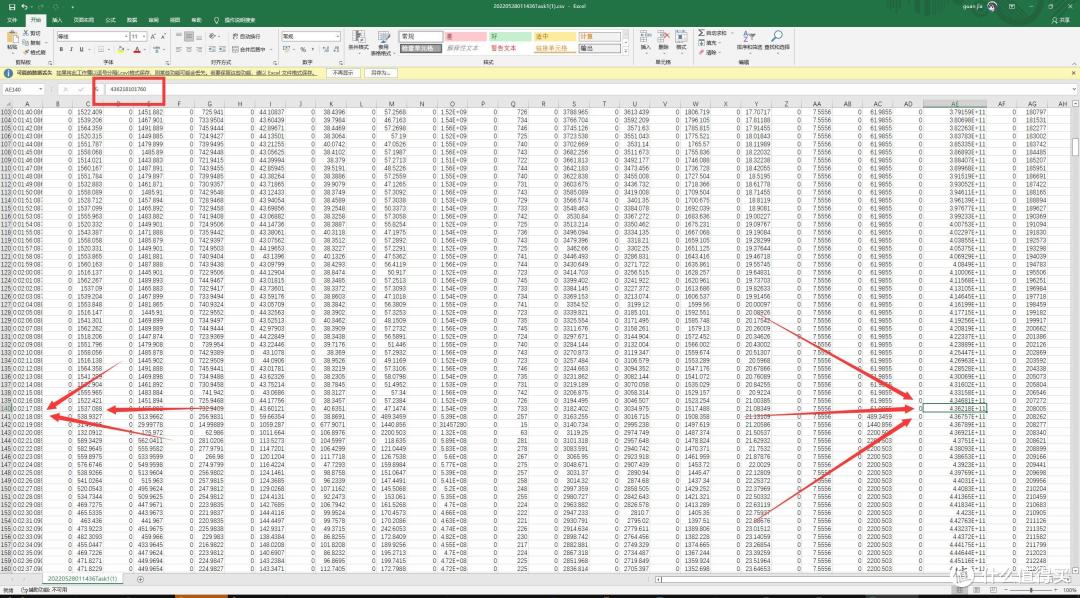Switch to the Page Layout (页面布局) tab
The height and width of the screenshot is (598, 1080).
83,20
